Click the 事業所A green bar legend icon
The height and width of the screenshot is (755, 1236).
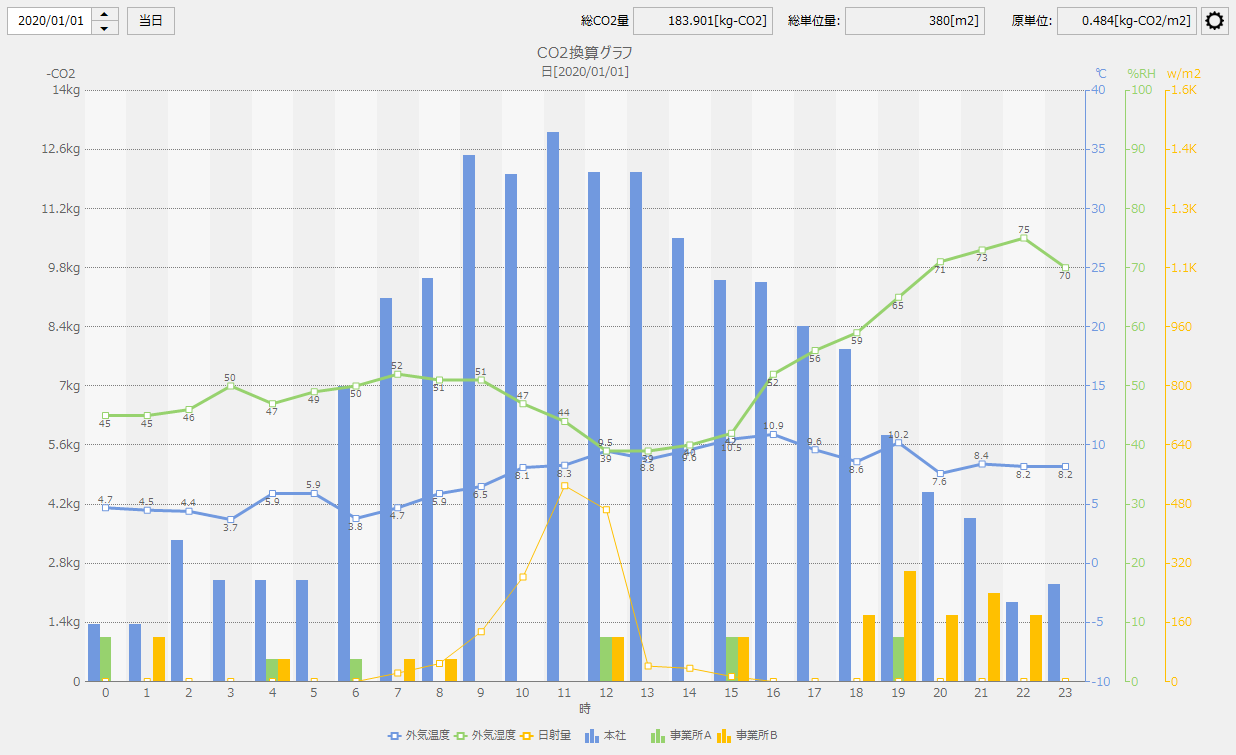coord(657,735)
